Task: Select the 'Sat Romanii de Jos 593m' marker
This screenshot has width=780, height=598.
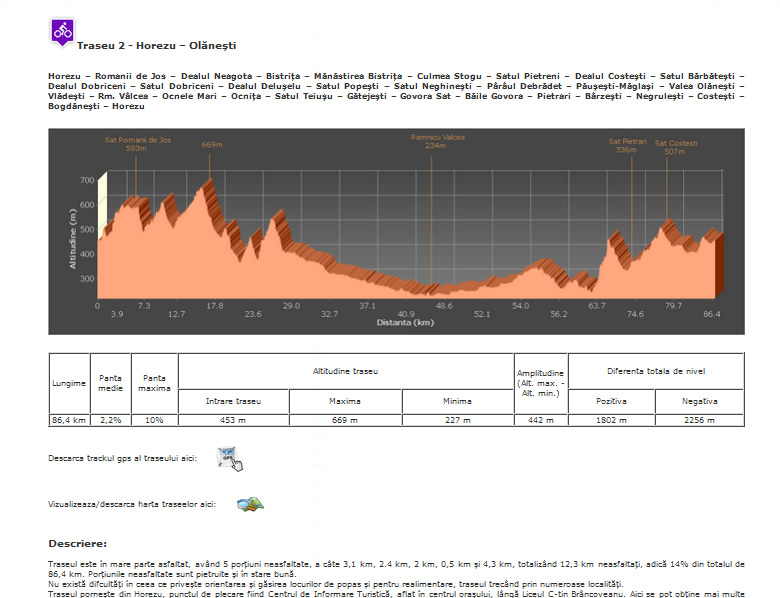Action: [138, 144]
